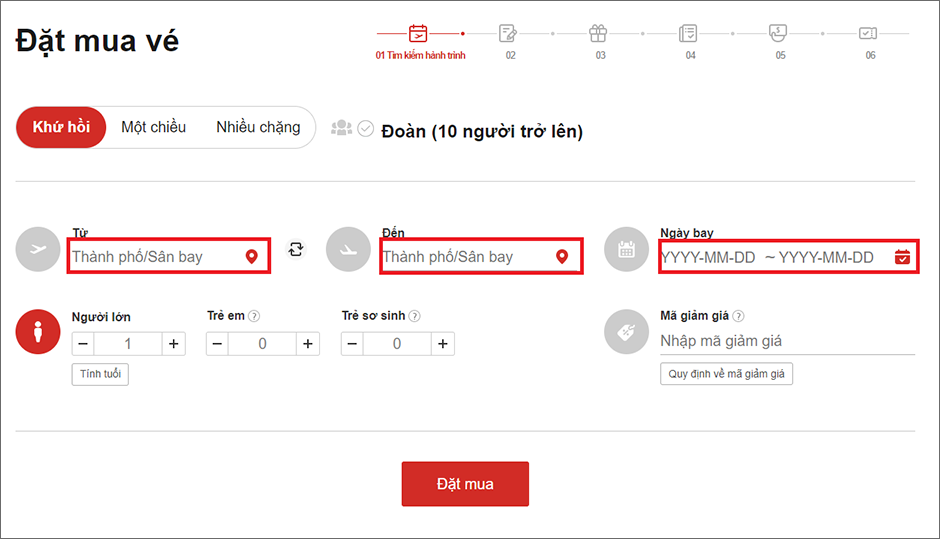Screen dimensions: 940x539
Task: Decrease the Trẻ em passenger count
Action: [x=217, y=344]
